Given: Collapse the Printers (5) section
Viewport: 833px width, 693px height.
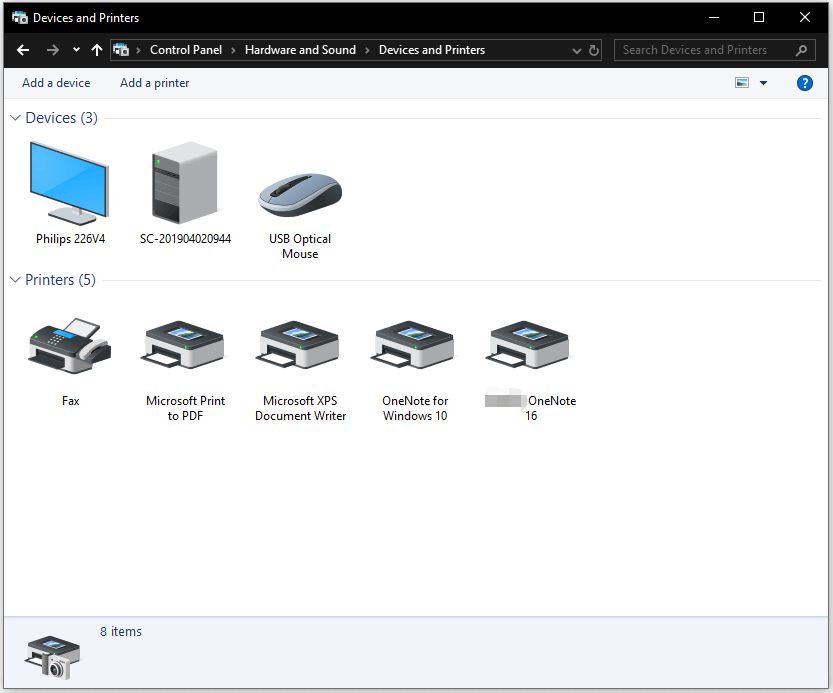Looking at the screenshot, I should coord(15,279).
